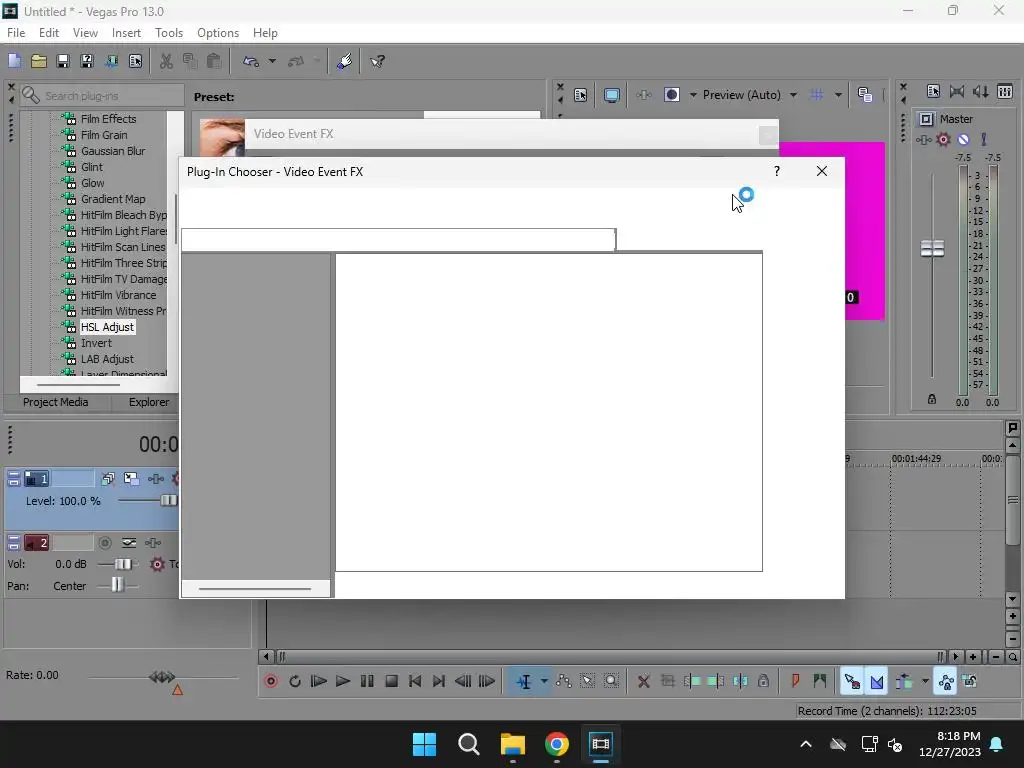Viewport: 1024px width, 768px height.
Task: Select the Film Effects plug-in
Action: (108, 119)
